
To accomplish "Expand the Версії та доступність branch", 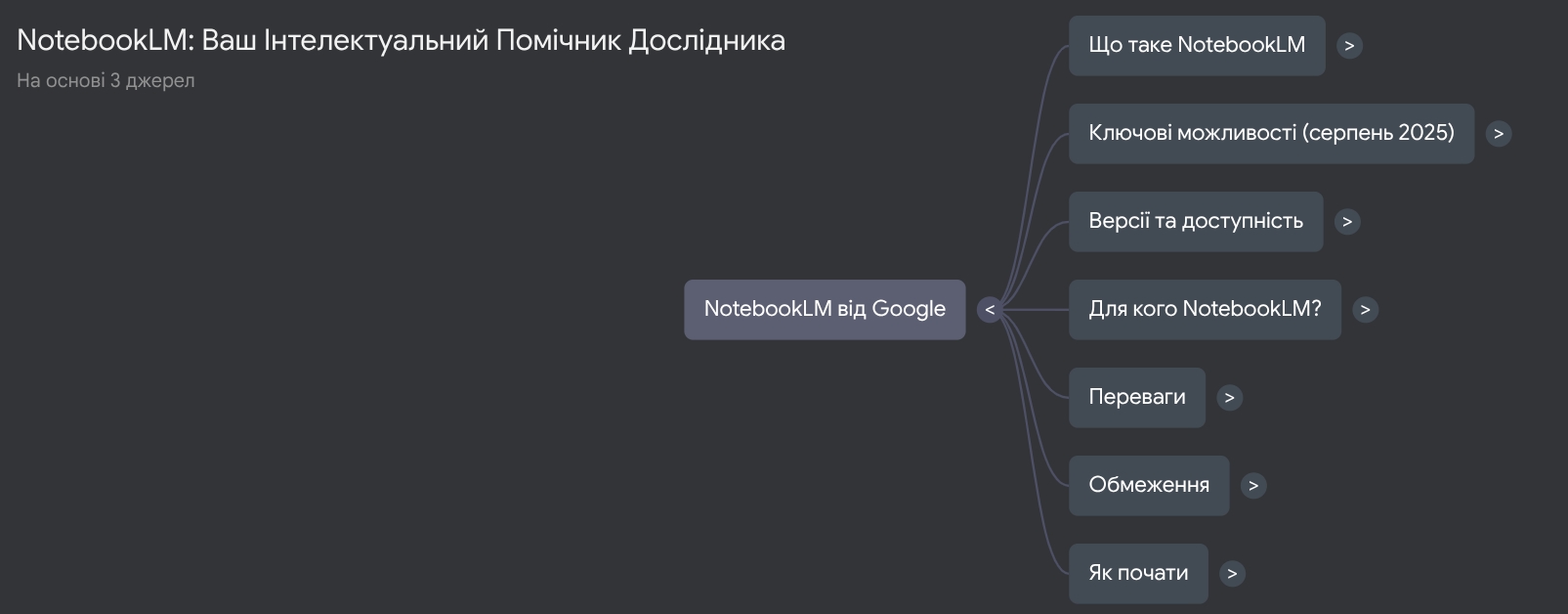I will click(x=1347, y=222).
